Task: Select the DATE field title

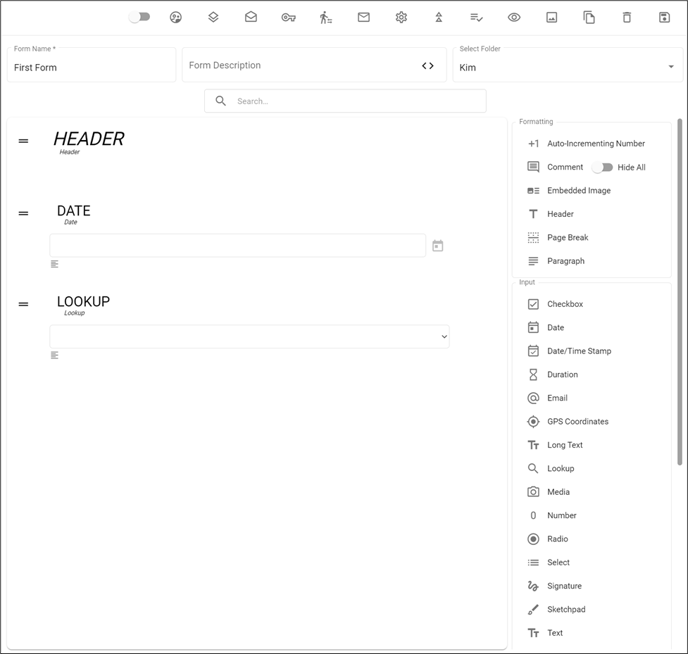Action: (74, 211)
